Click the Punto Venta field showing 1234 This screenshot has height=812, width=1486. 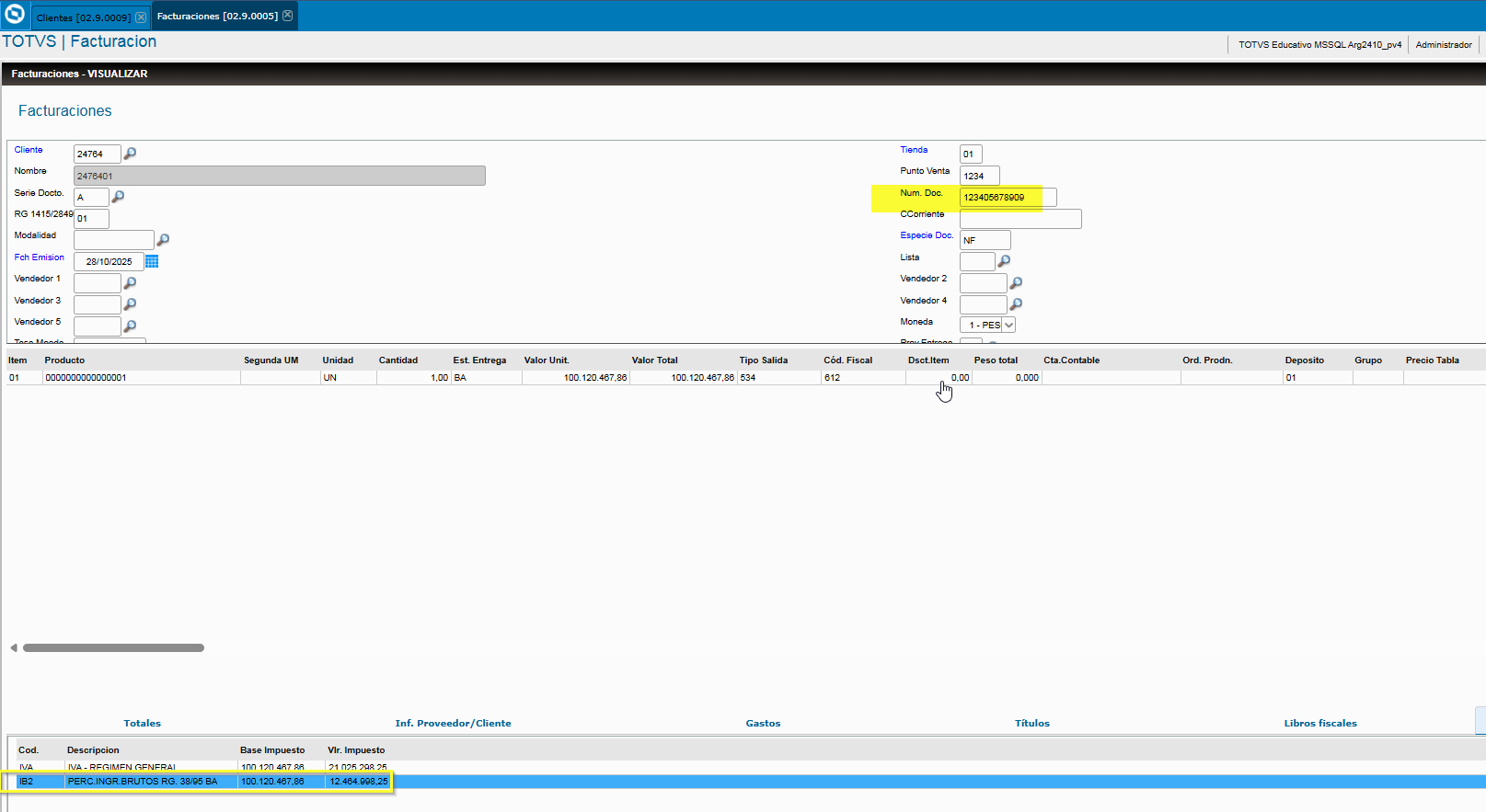pos(980,176)
